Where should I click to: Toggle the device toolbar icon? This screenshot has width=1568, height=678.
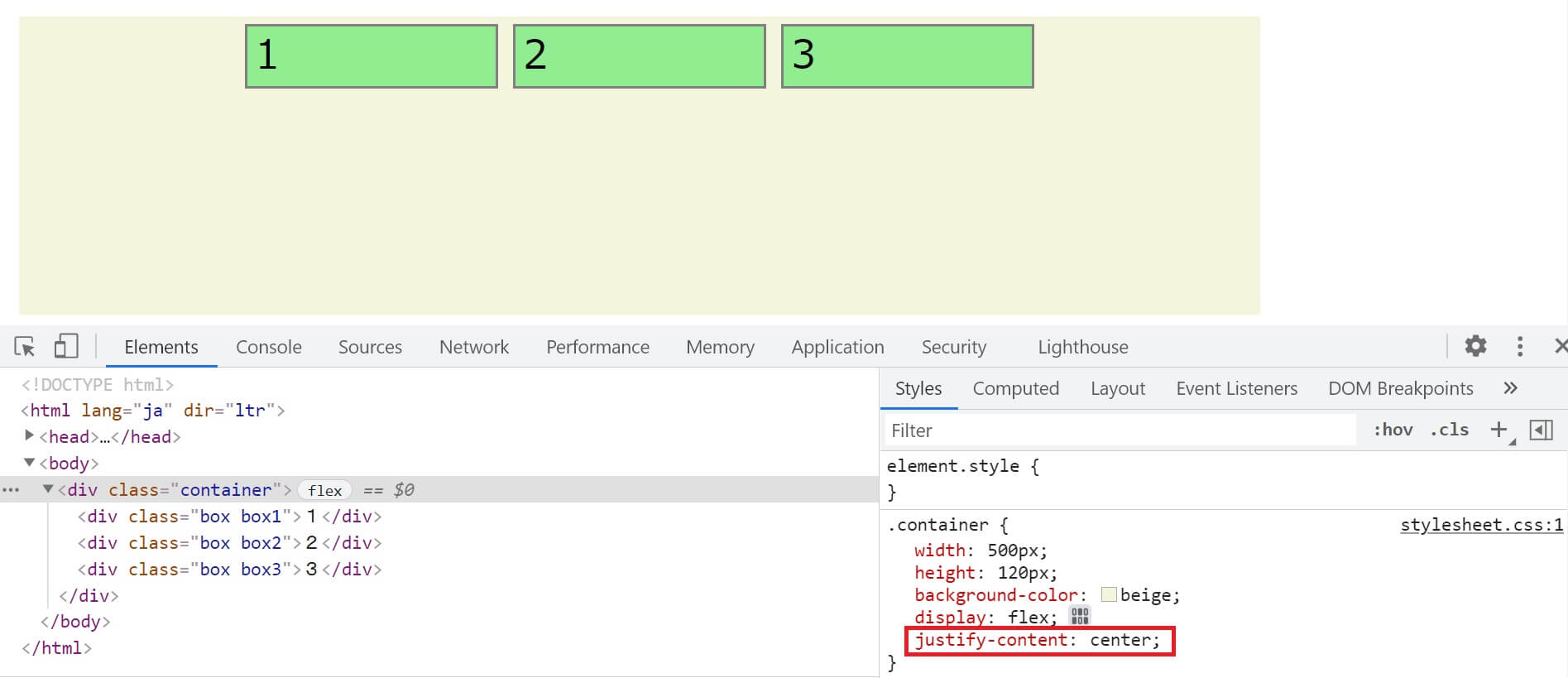pos(65,346)
